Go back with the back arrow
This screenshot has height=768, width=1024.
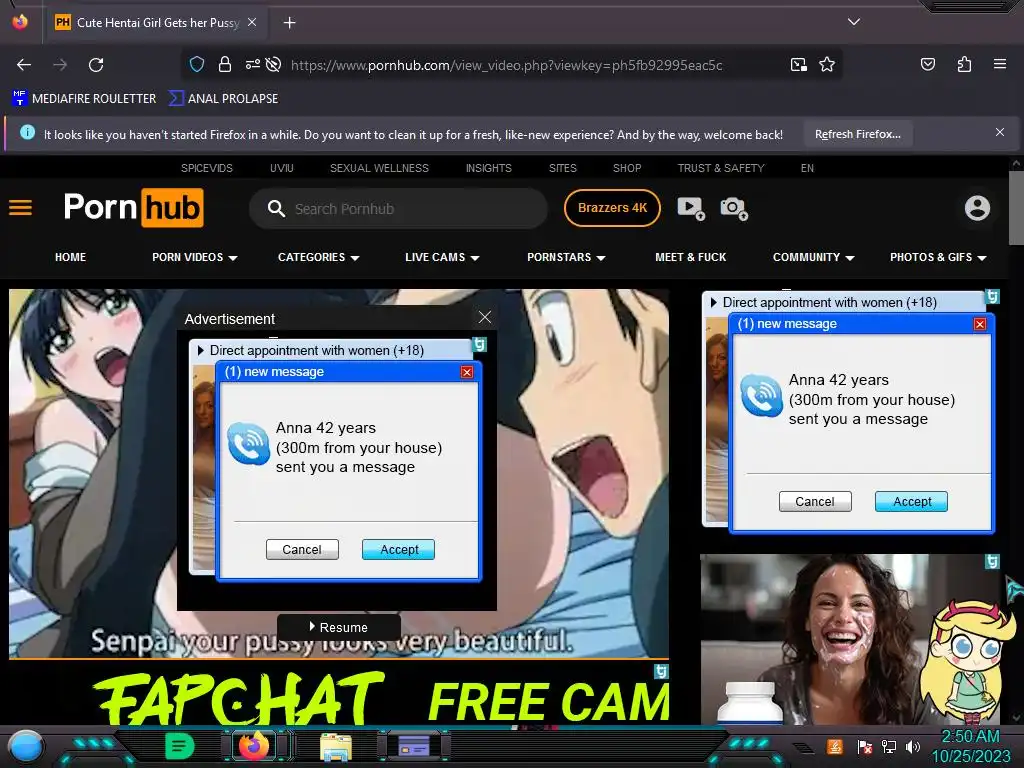click(x=24, y=65)
